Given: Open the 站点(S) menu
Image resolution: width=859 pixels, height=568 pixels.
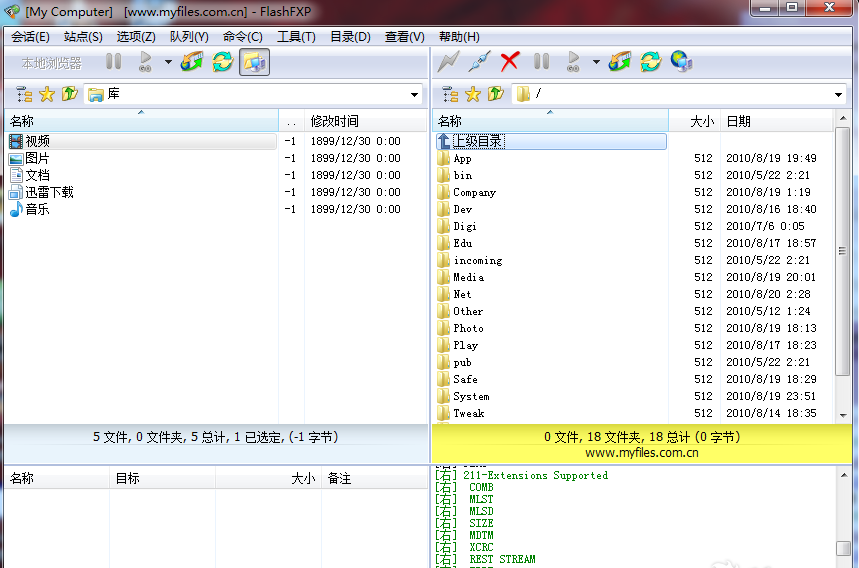Looking at the screenshot, I should (83, 37).
